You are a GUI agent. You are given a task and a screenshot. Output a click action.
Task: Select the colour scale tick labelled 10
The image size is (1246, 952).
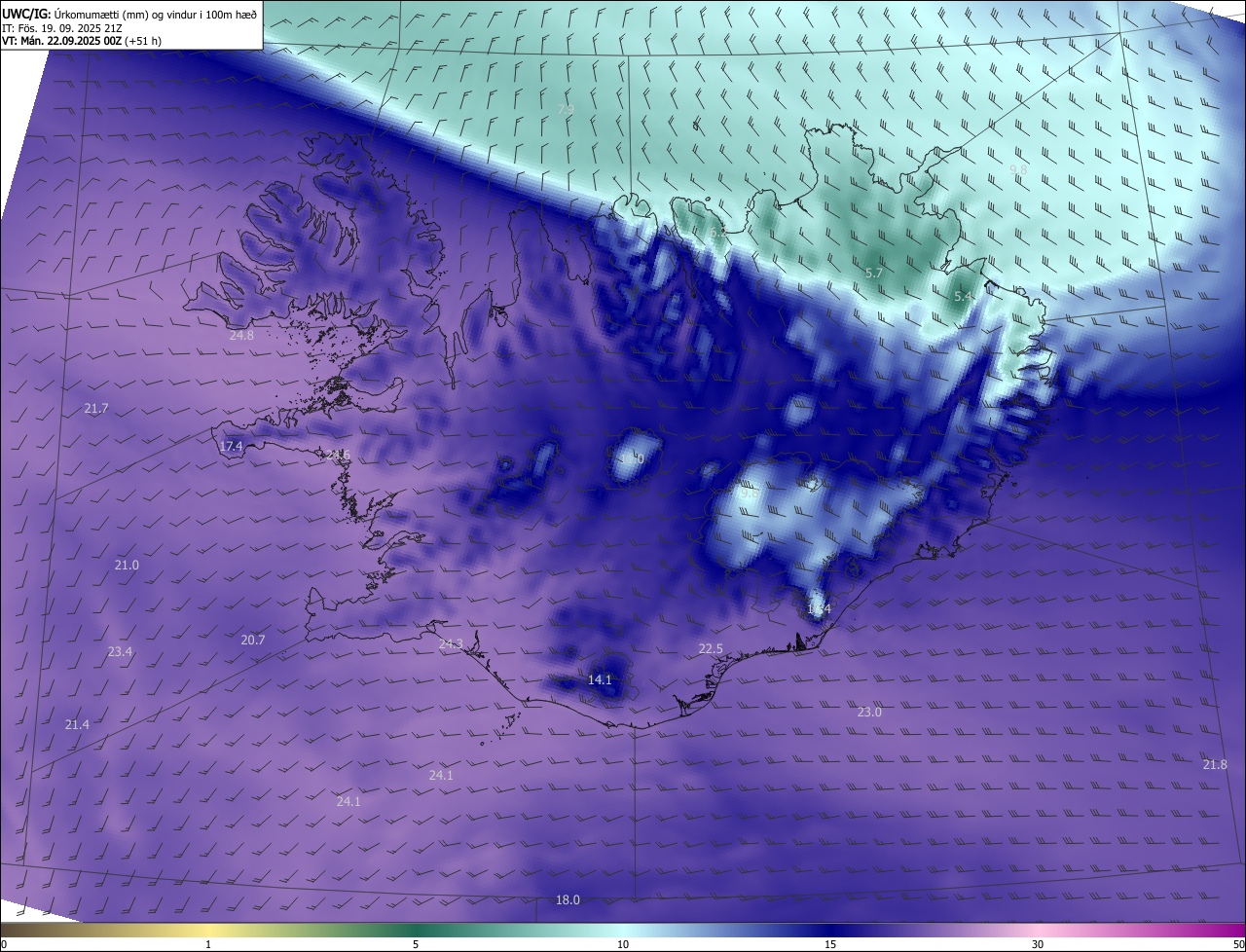tap(623, 944)
